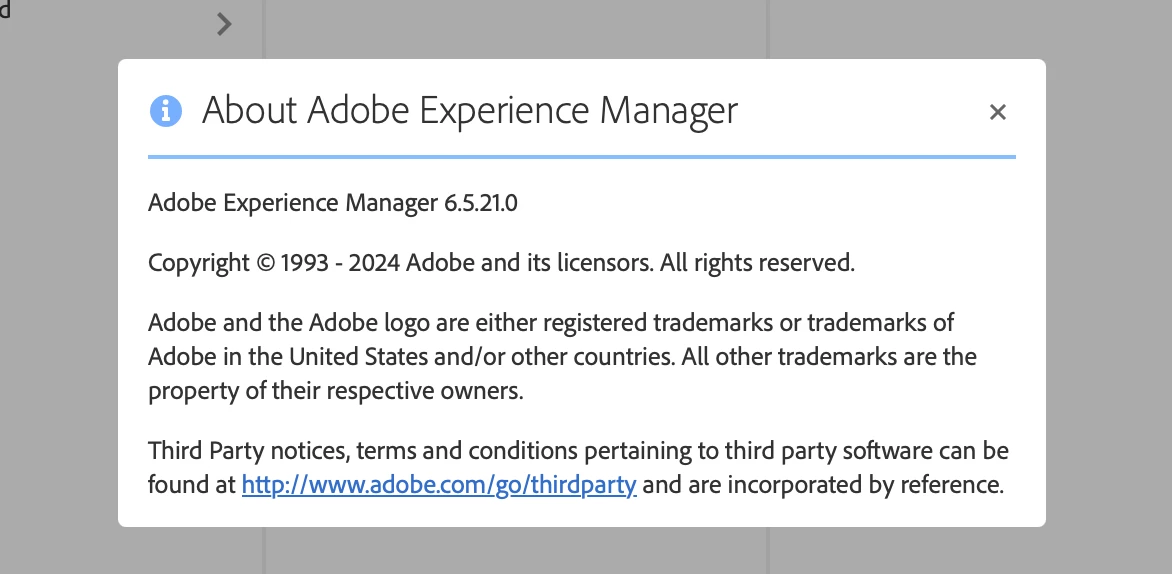Click the 1993 - 2024 year range

click(x=342, y=264)
